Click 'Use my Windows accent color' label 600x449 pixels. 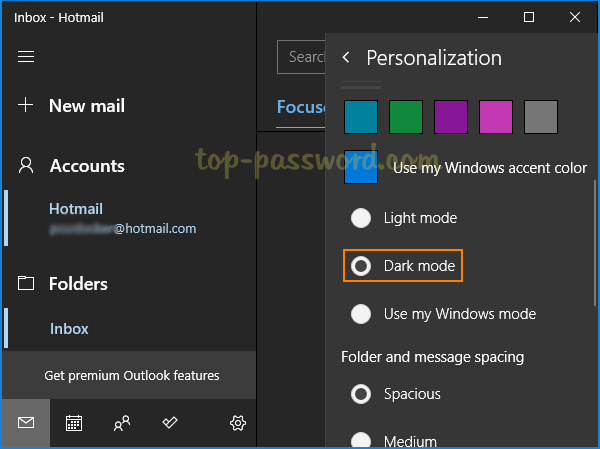pyautogui.click(x=490, y=168)
